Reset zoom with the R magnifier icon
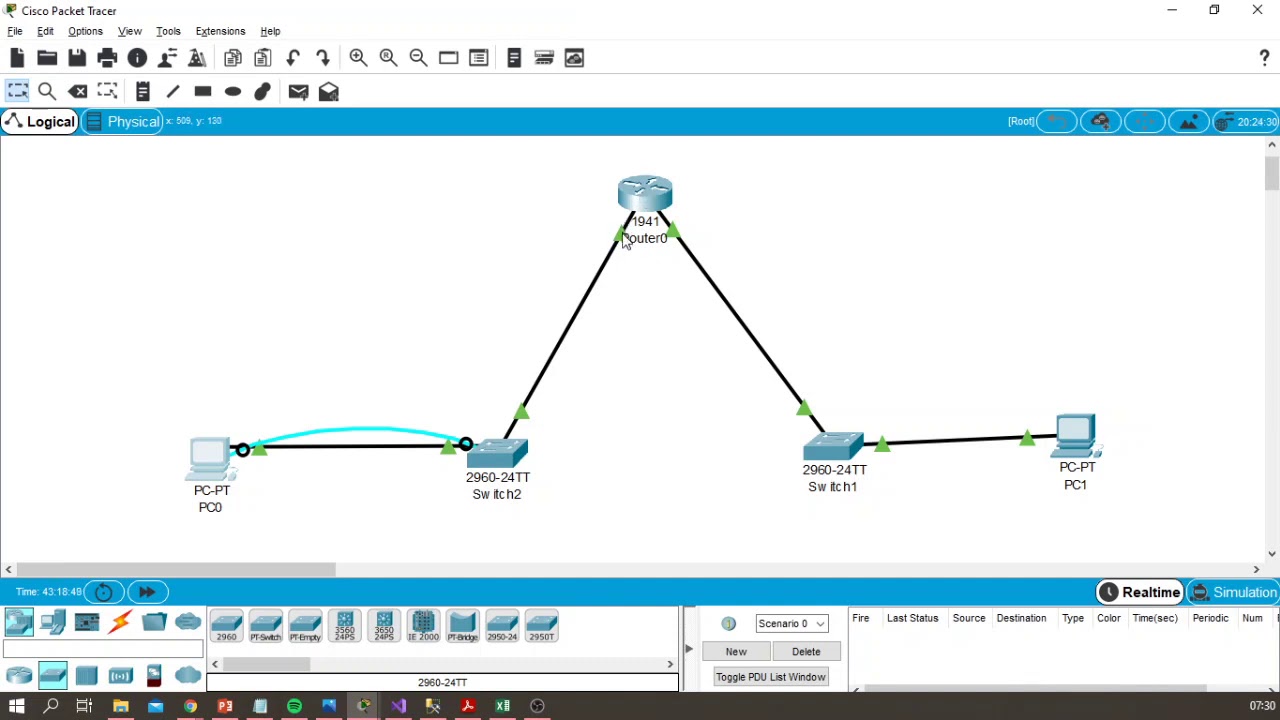This screenshot has width=1280, height=720. click(x=388, y=58)
